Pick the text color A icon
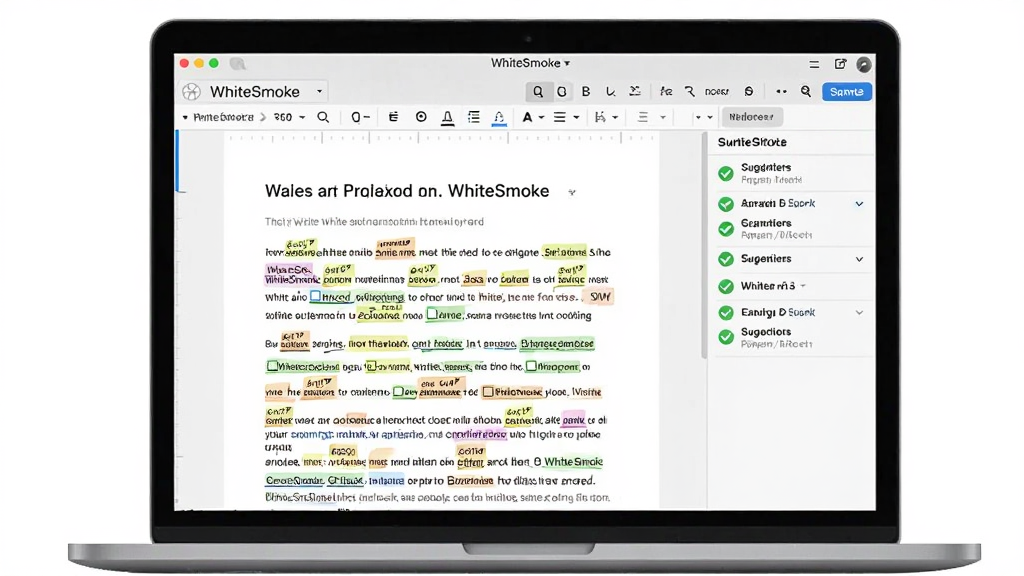1024x576 pixels. (527, 118)
